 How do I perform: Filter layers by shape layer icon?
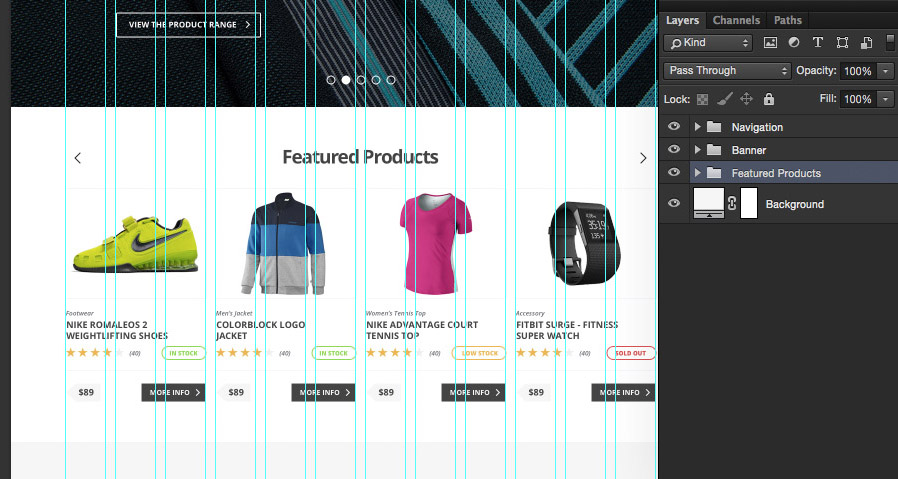842,42
